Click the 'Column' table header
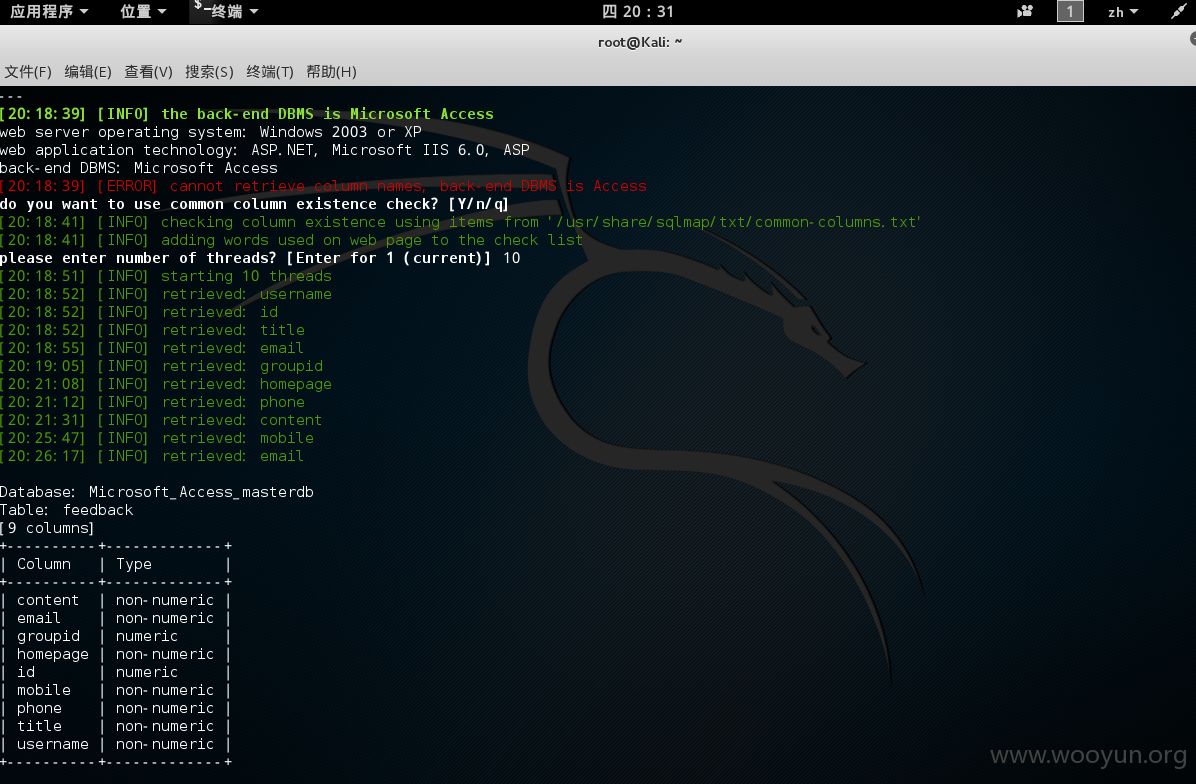Screen dimensions: 1196x784 click(43, 564)
